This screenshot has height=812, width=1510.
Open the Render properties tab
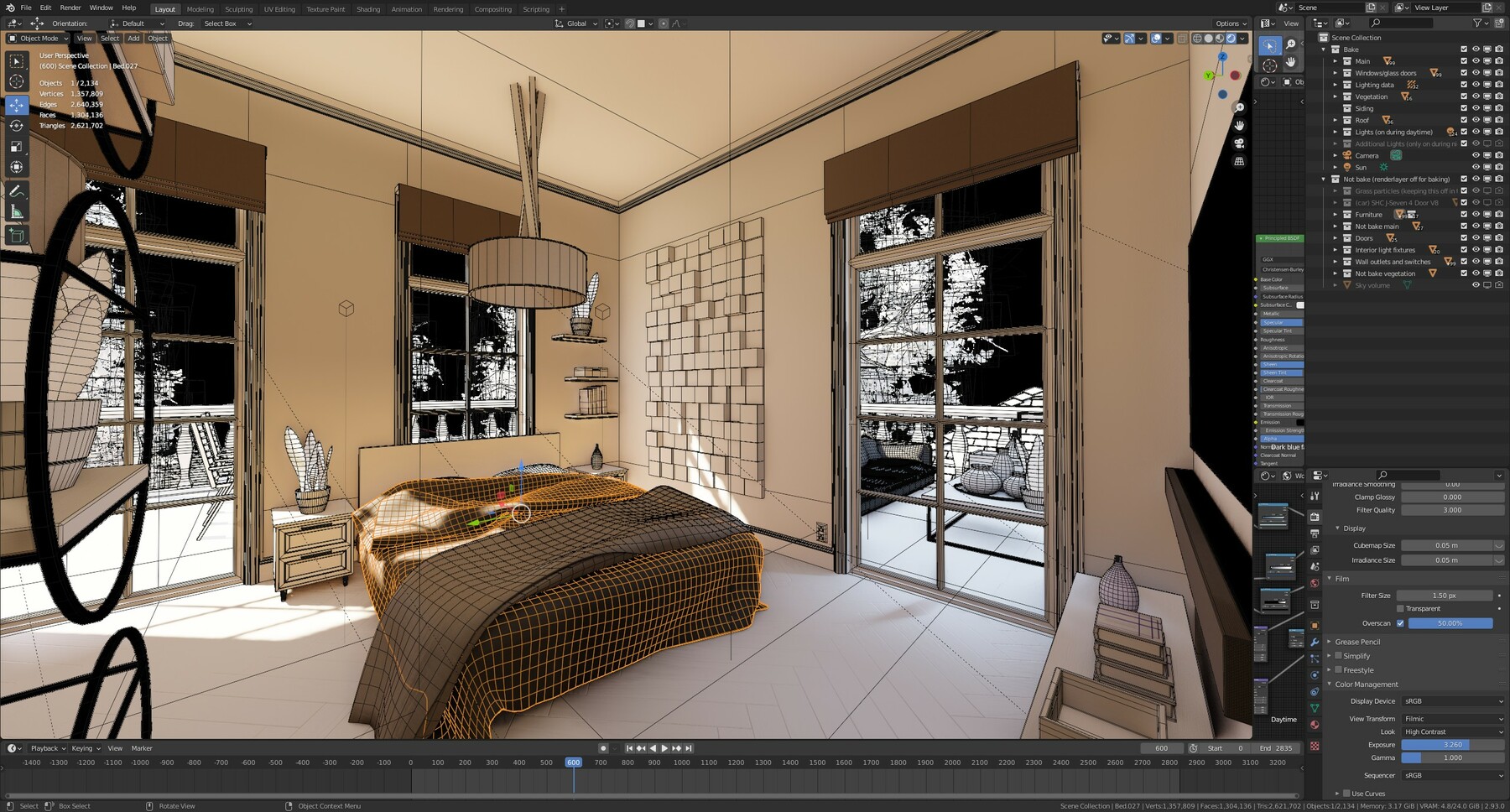point(1315,517)
